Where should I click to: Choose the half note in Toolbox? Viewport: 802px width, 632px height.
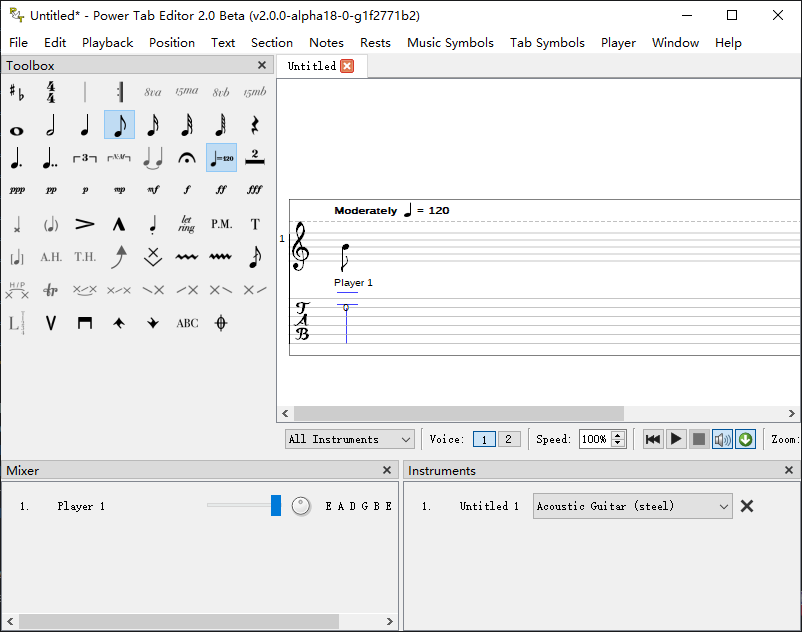[x=51, y=126]
